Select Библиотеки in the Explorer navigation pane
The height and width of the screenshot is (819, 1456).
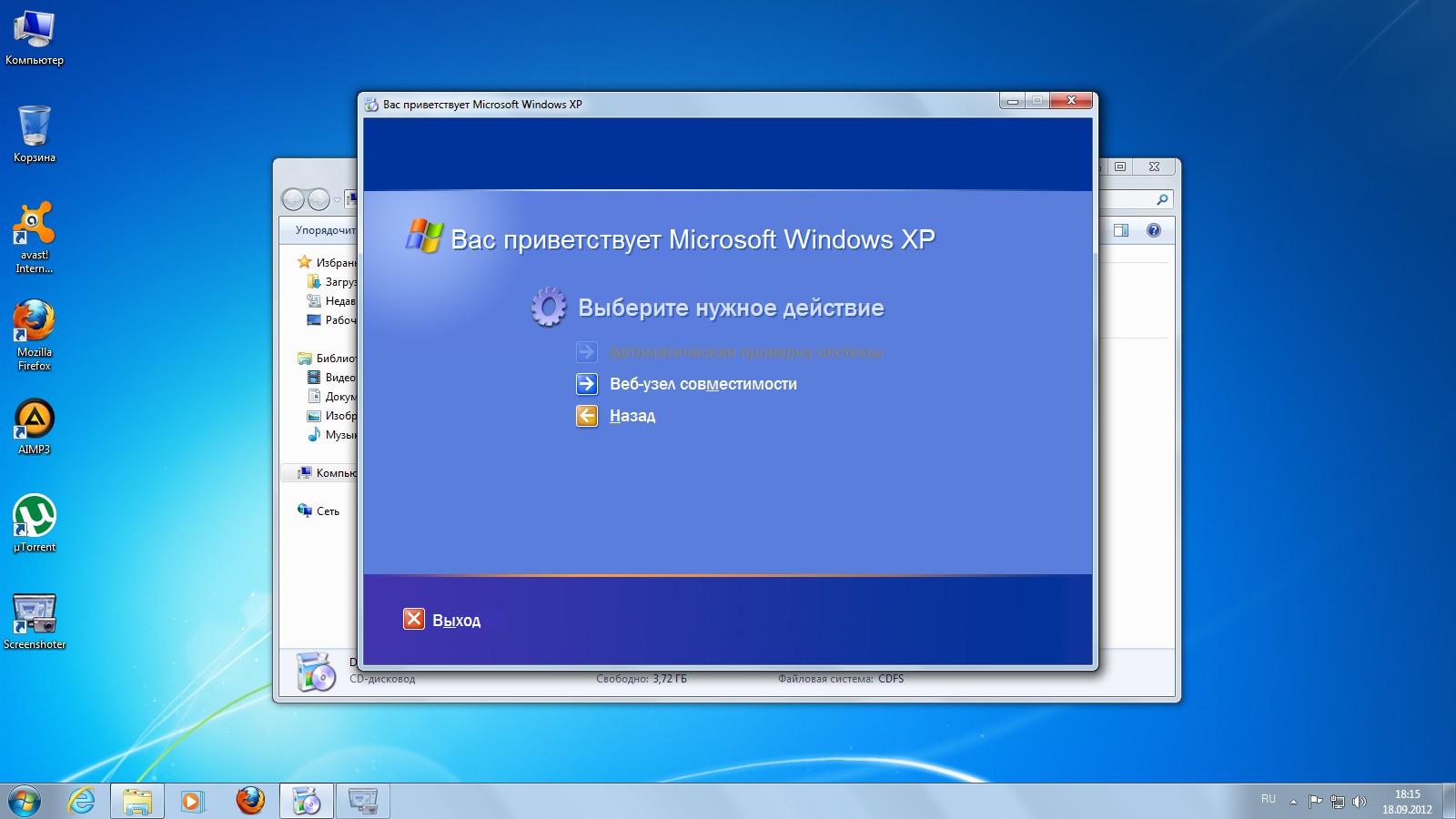click(x=327, y=359)
